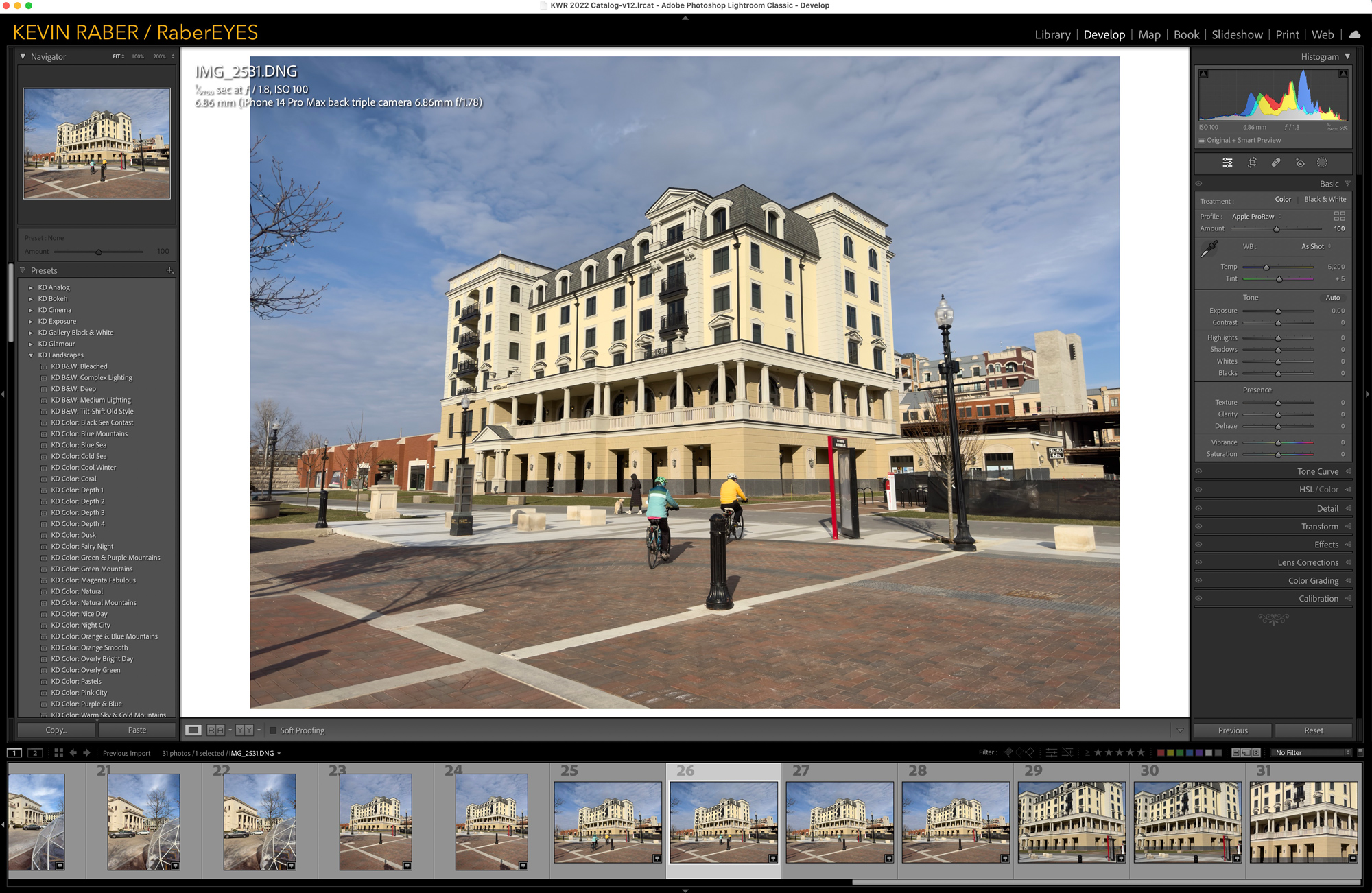The width and height of the screenshot is (1372, 893).
Task: Switch to Loupe view icon in toolbar
Action: point(193,730)
